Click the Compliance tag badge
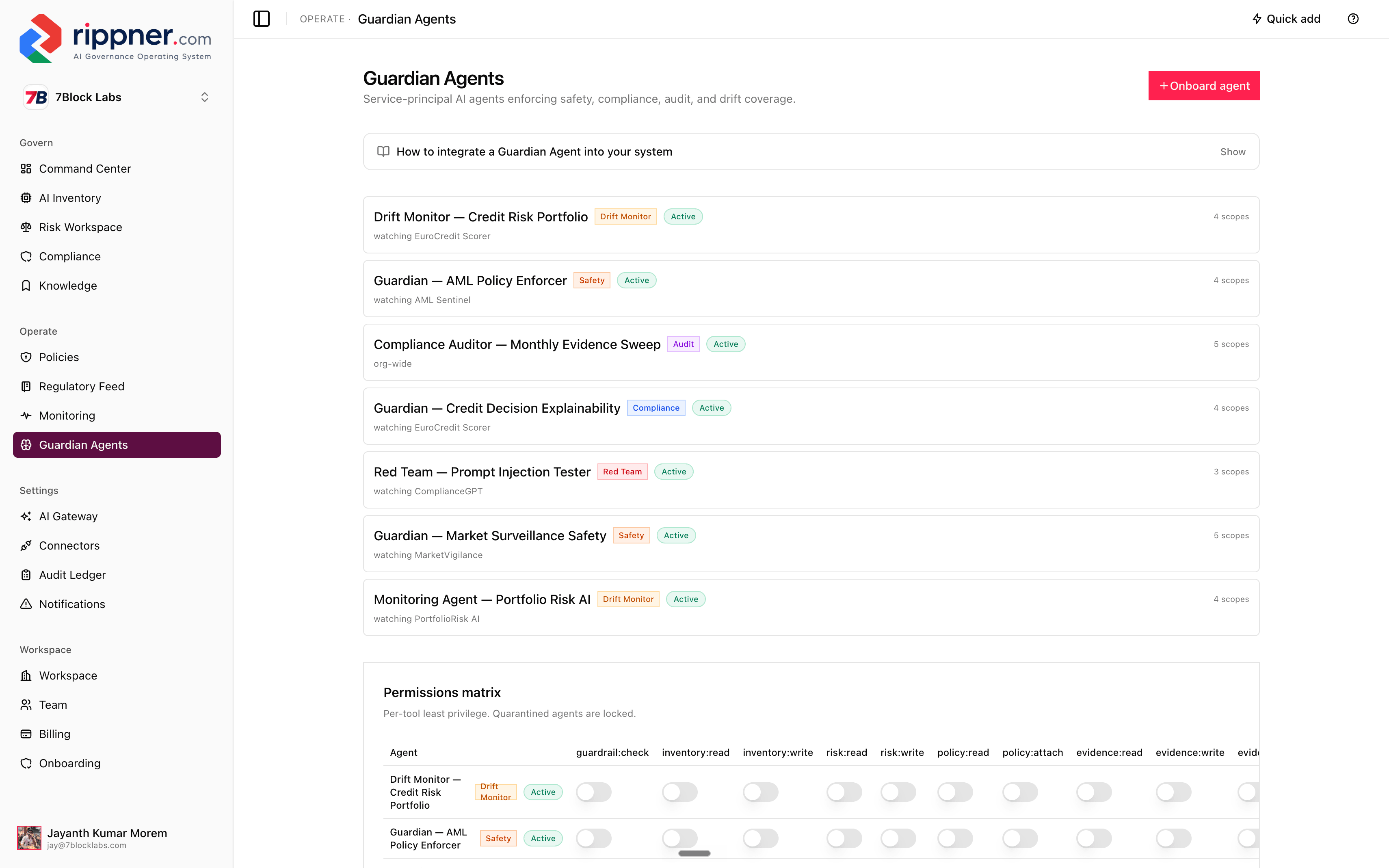Screen dimensions: 1389x868 click(656, 408)
